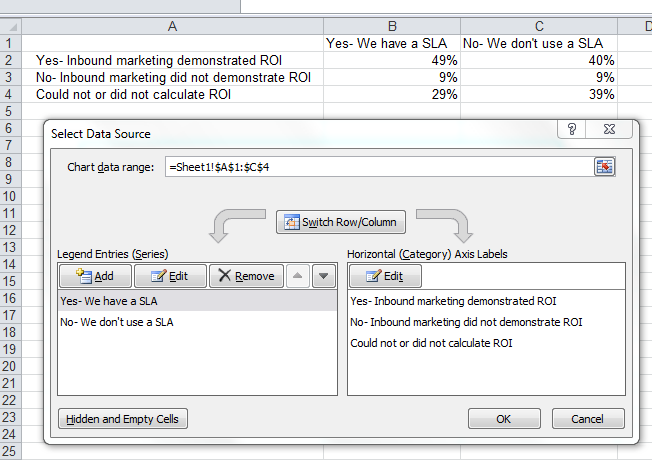This screenshot has width=652, height=460.
Task: Click the dialog Help question mark button
Action: click(x=571, y=130)
